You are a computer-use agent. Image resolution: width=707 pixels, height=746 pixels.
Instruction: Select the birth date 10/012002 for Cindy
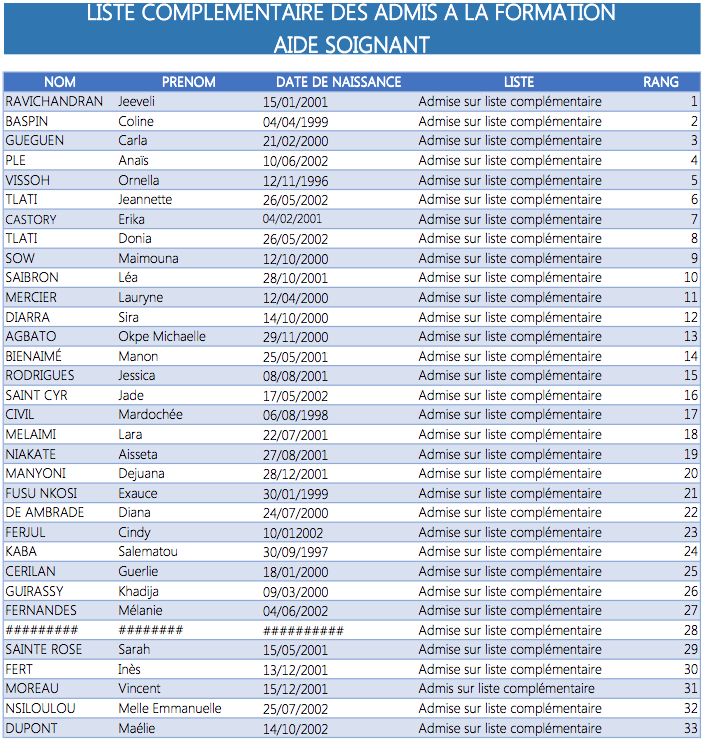(x=293, y=533)
